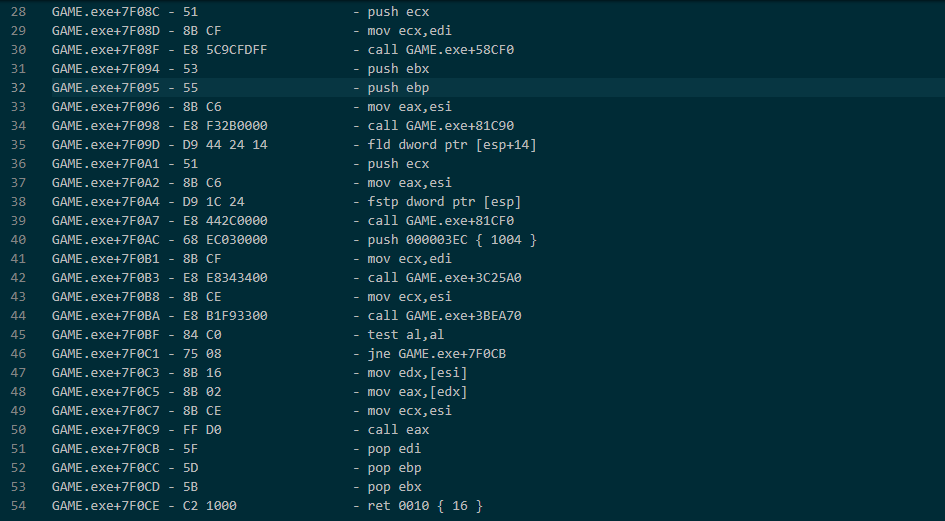The width and height of the screenshot is (945, 521).
Task: Select the bytes 'E8 5C9CFDFF'
Action: pyautogui.click(x=237, y=50)
